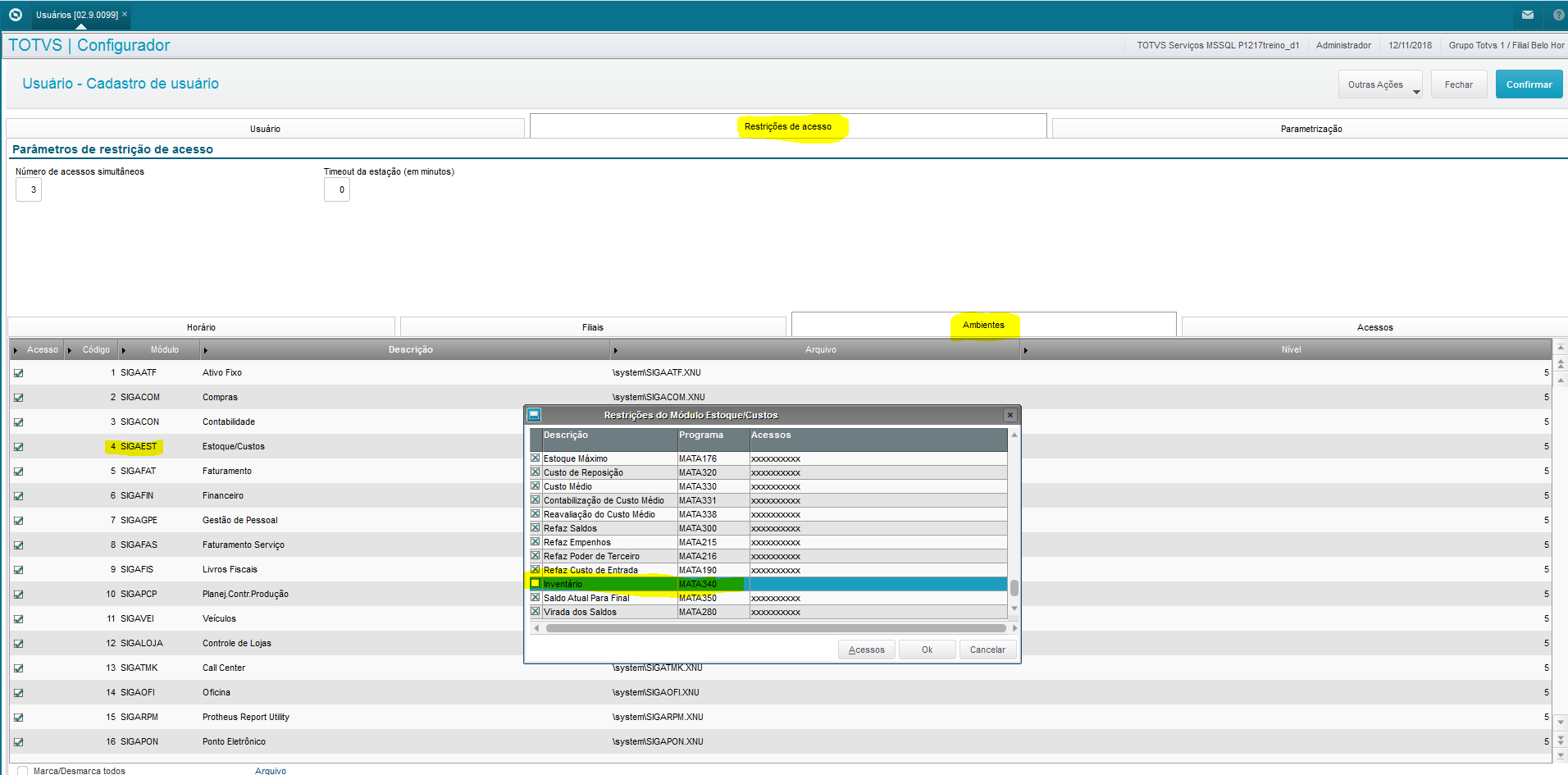The height and width of the screenshot is (775, 1568).
Task: Select the Restrições de acesso tab
Action: [788, 126]
